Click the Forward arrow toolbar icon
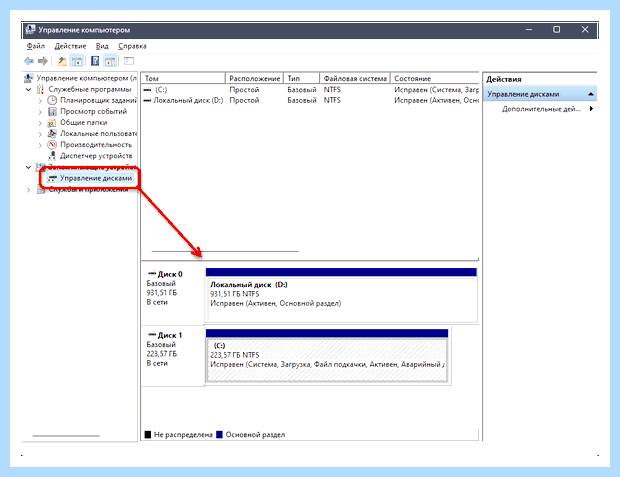 [43, 61]
